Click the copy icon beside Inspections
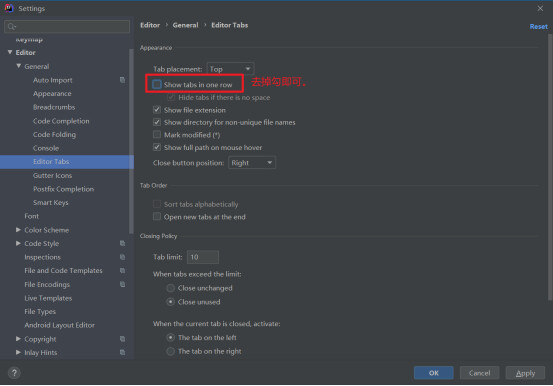Screen dimensions: 553x386 tap(122, 257)
